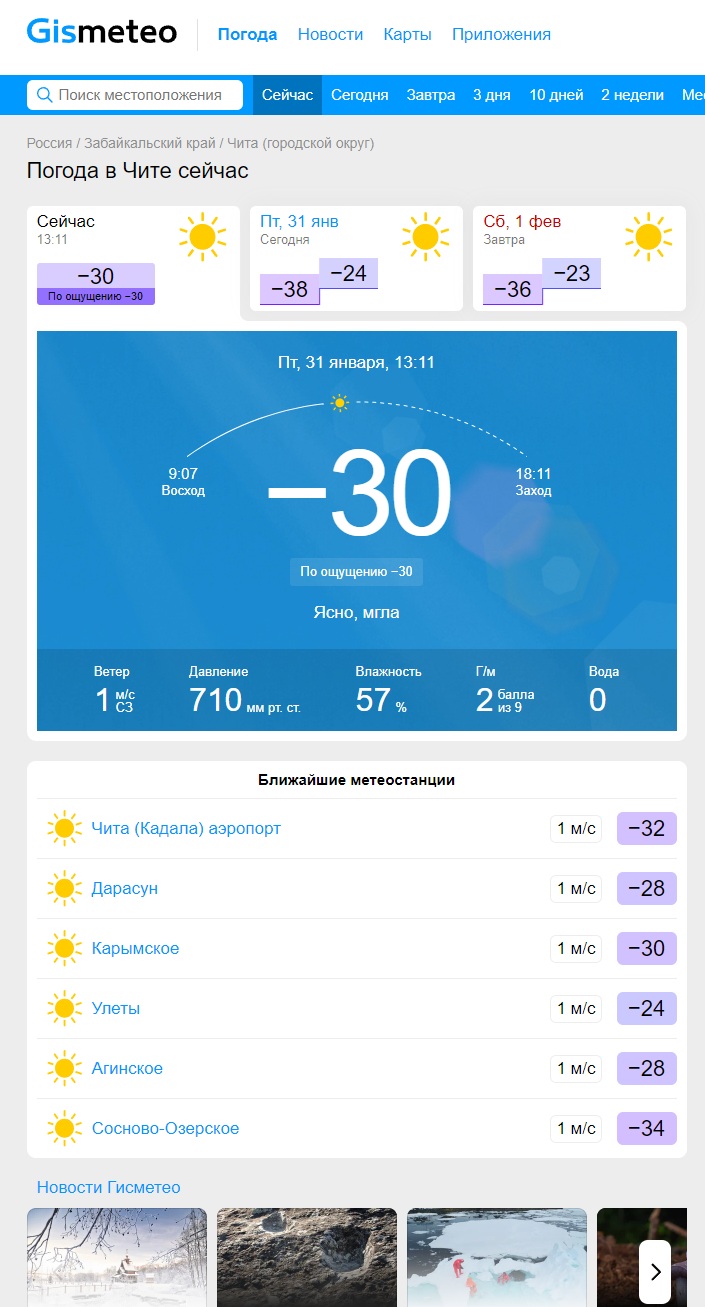Open the Новости menu item
Screen dimensions: 705x1307
click(x=331, y=34)
